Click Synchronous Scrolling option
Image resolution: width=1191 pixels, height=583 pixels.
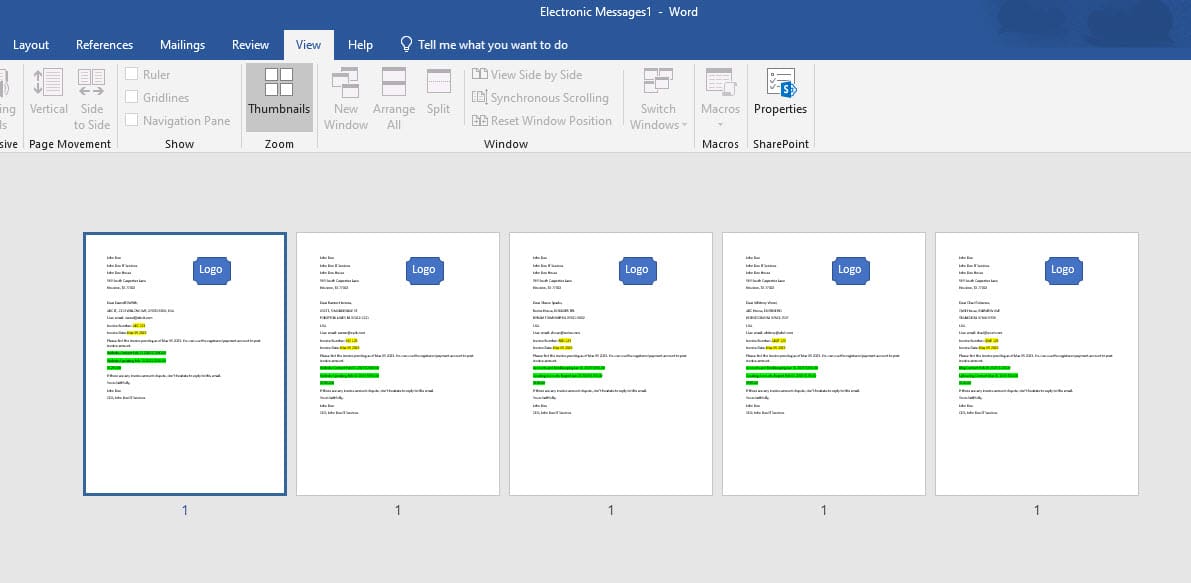click(x=540, y=97)
